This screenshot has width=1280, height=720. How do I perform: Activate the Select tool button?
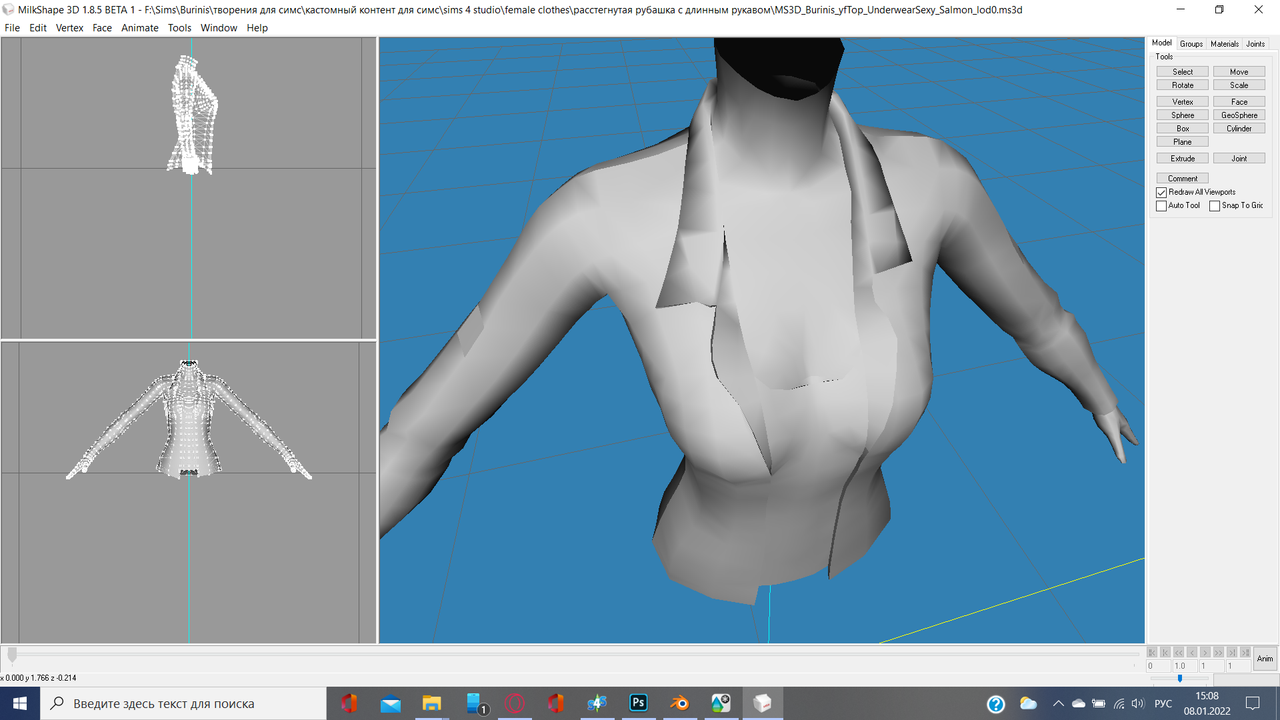click(1183, 72)
